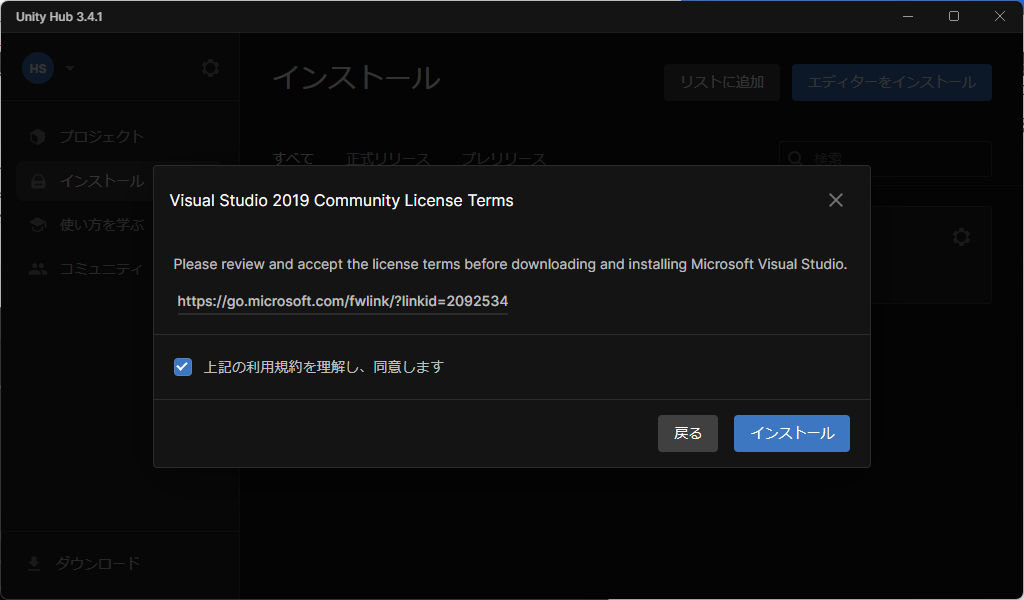1024x600 pixels.
Task: Click the HS account avatar
Action: [x=37, y=68]
